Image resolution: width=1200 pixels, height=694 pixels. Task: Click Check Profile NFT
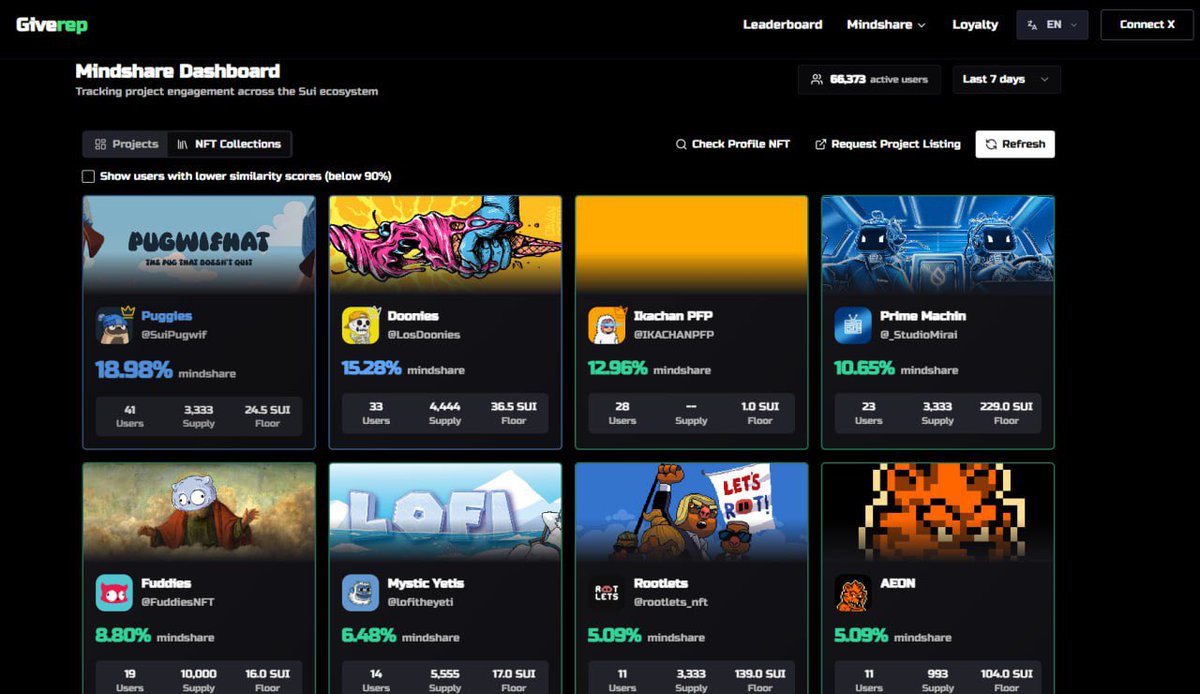tap(733, 144)
